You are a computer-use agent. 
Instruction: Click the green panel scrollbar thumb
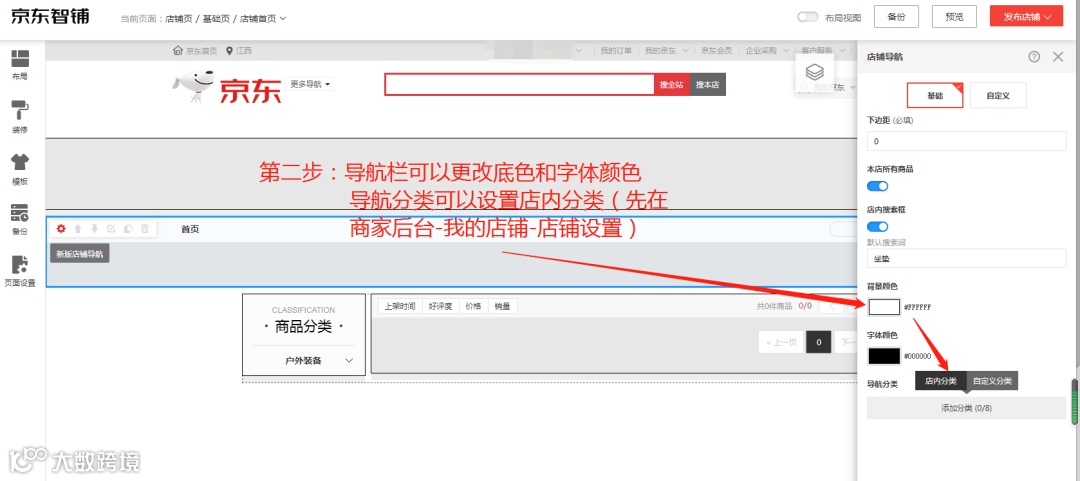[1073, 401]
